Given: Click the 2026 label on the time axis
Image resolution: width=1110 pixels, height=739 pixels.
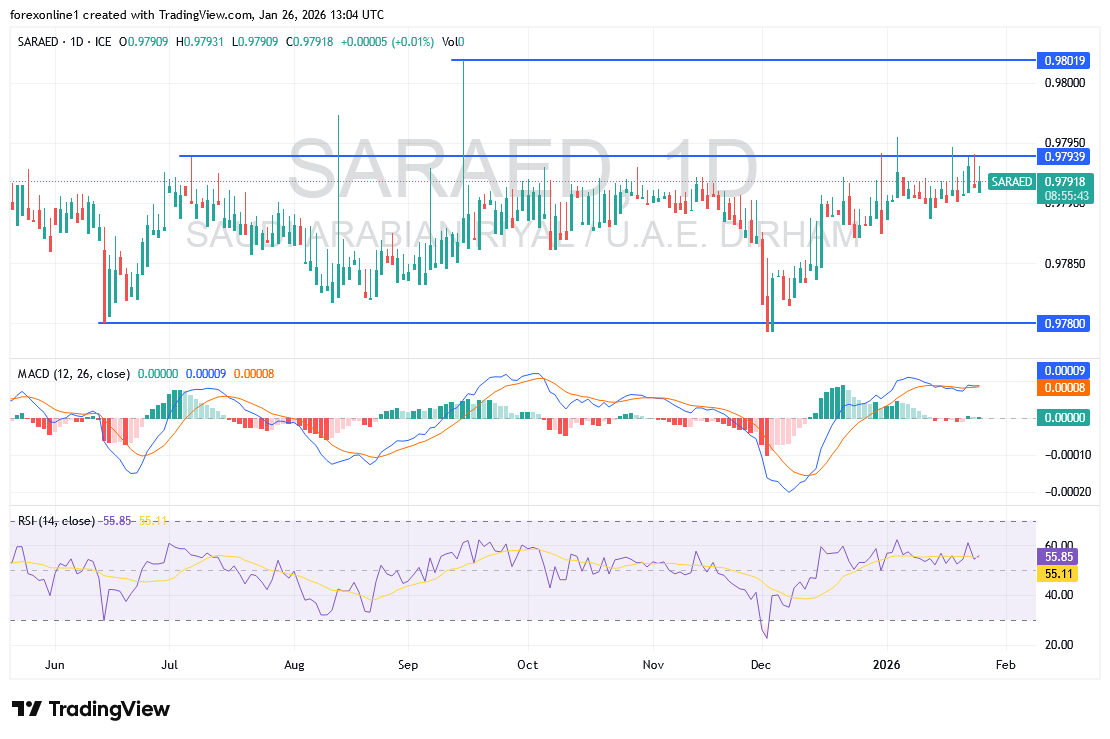Looking at the screenshot, I should click(888, 664).
